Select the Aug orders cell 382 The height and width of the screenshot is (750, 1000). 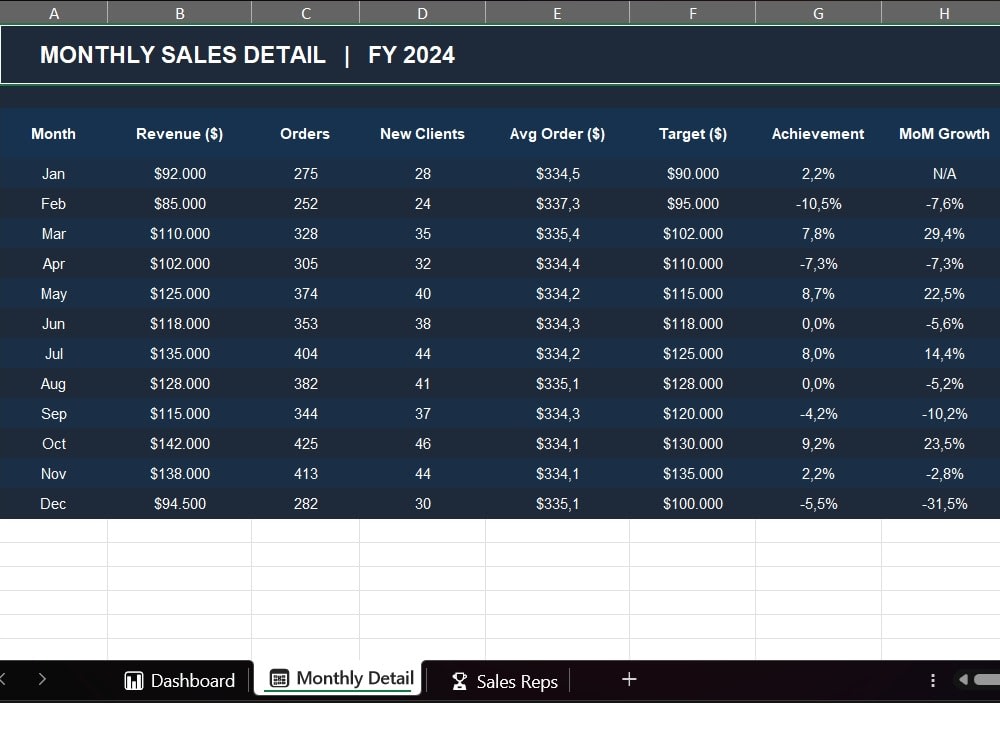[305, 383]
